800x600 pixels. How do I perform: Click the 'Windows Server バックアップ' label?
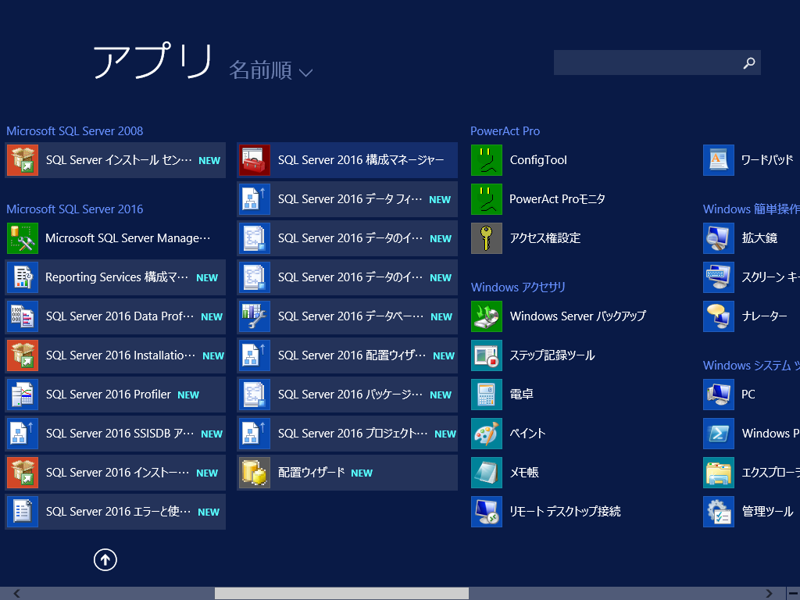578,316
